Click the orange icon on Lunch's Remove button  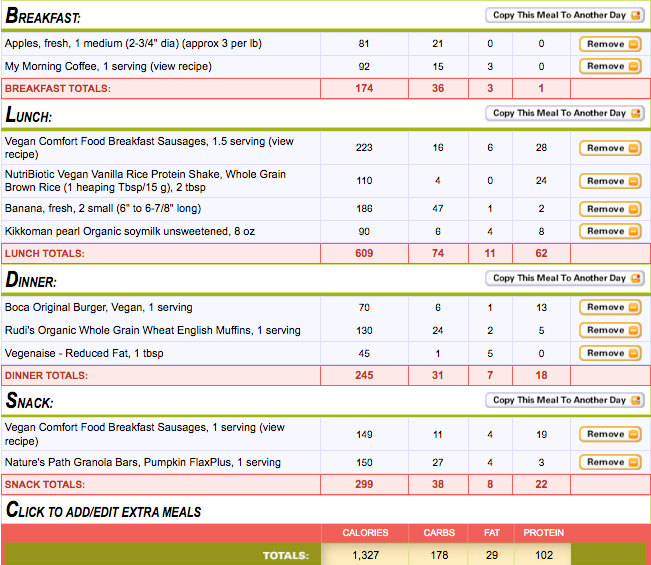pyautogui.click(x=633, y=148)
